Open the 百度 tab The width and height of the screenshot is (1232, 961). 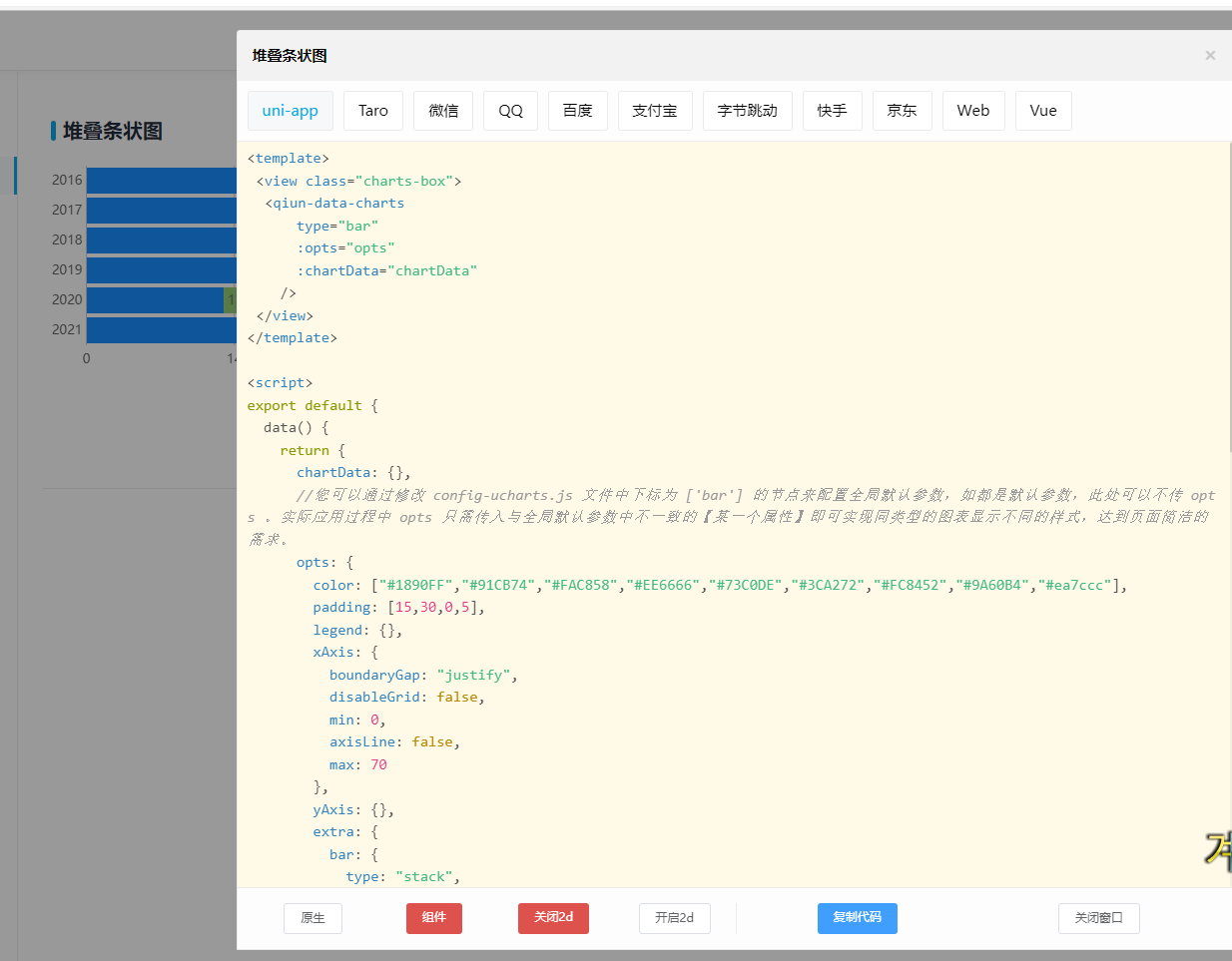(578, 111)
